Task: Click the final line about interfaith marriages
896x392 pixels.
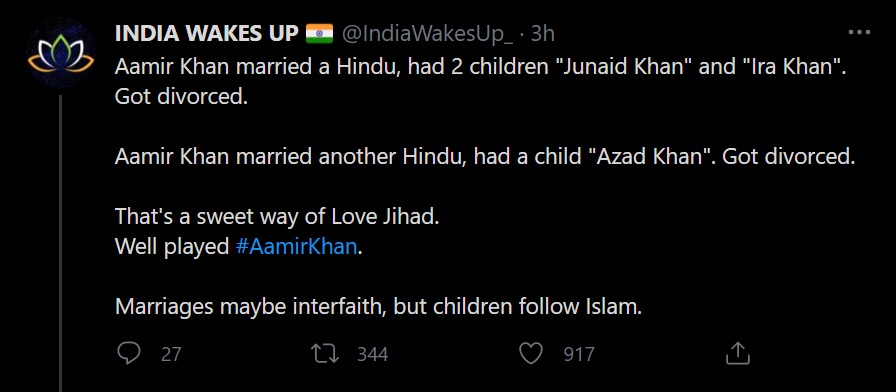Action: click(378, 307)
